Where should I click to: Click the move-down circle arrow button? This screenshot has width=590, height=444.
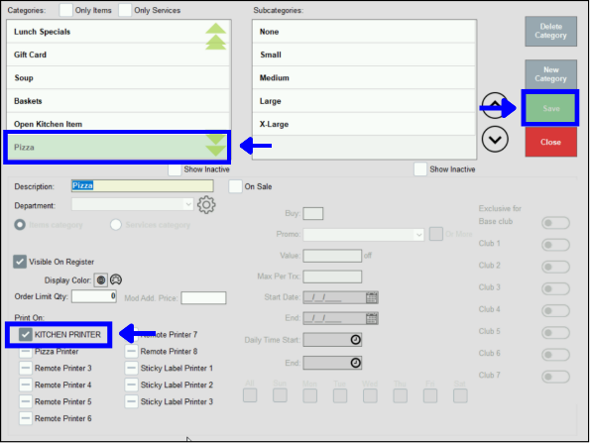495,140
